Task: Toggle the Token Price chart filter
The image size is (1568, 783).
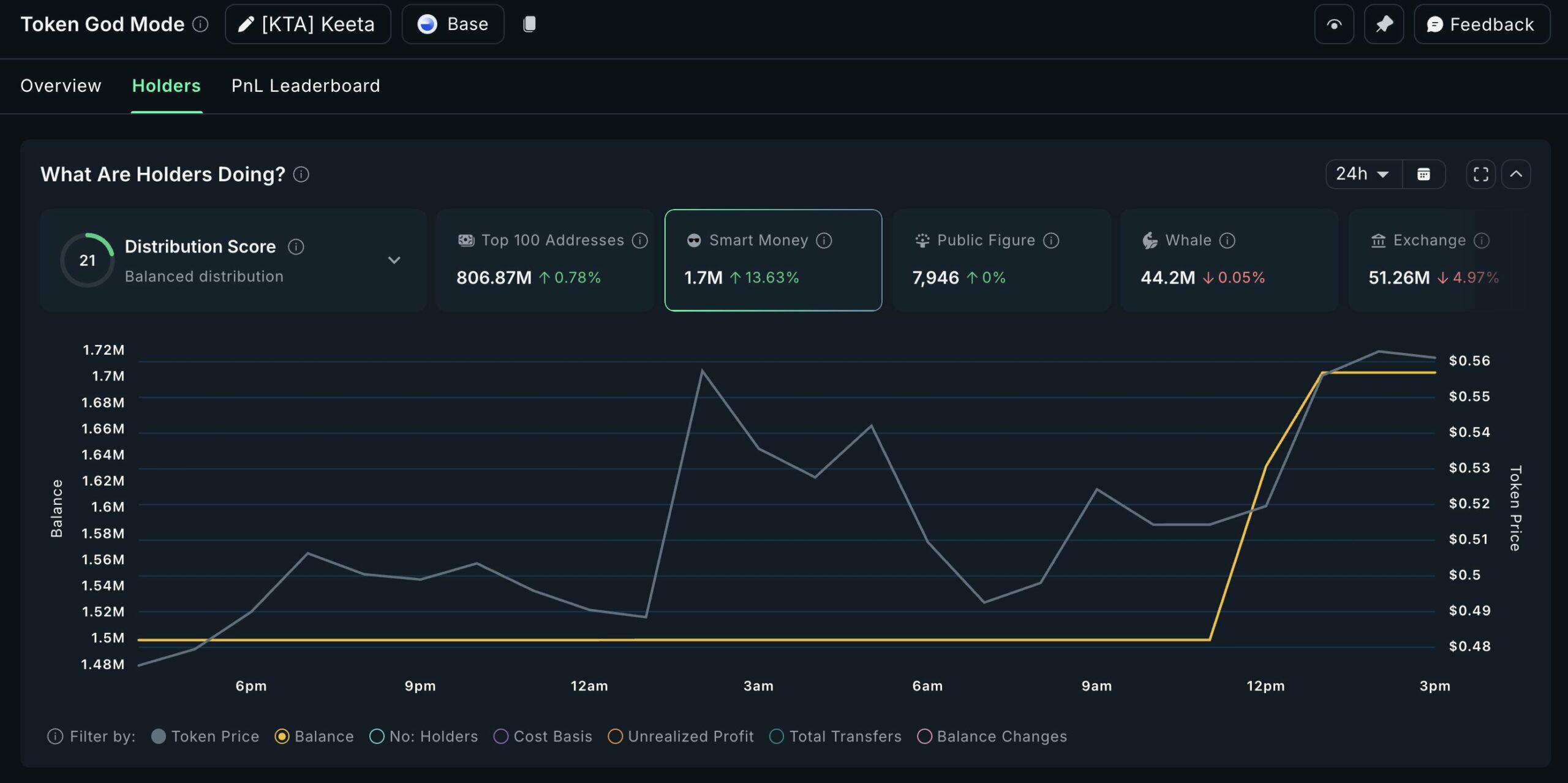Action: tap(159, 736)
